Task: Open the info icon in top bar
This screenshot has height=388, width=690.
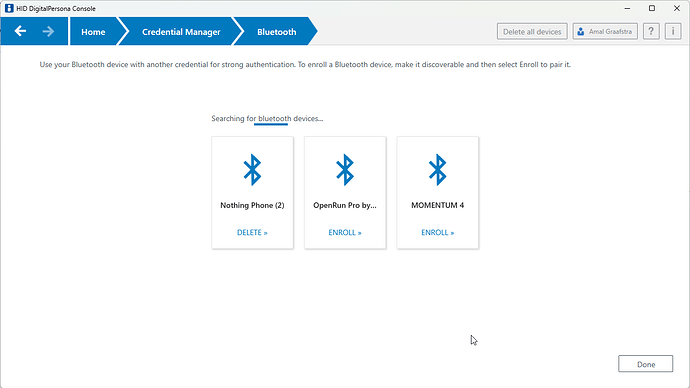Action: point(673,32)
